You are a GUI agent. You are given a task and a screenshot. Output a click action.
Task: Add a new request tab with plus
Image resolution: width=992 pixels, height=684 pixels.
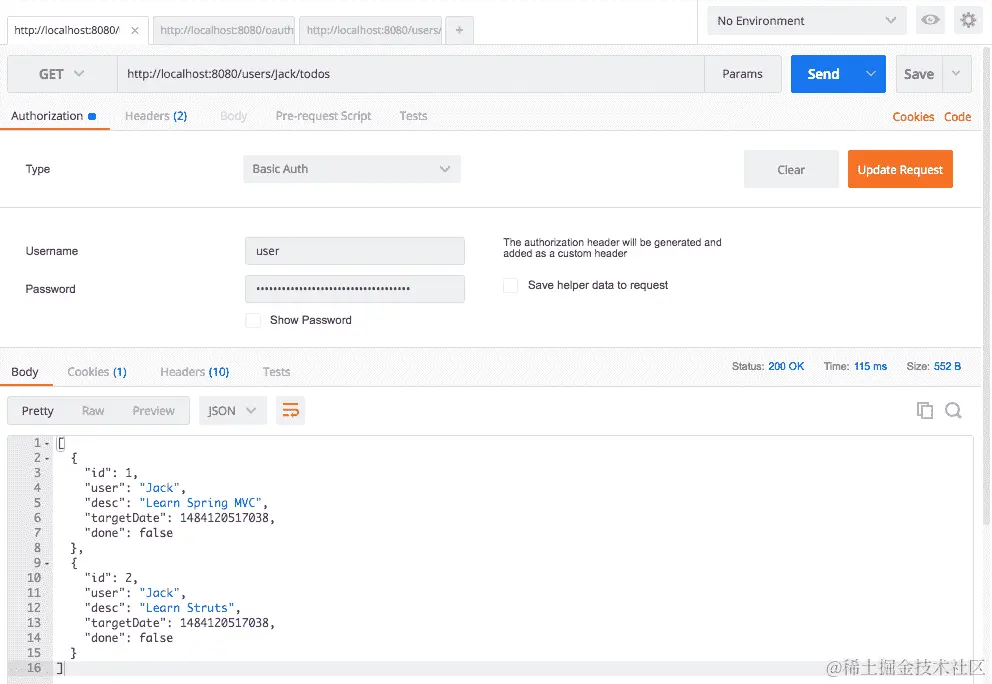click(459, 30)
